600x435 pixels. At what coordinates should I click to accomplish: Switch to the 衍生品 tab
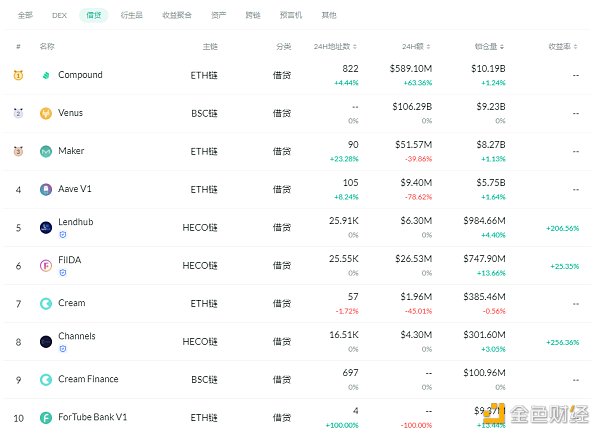(131, 16)
